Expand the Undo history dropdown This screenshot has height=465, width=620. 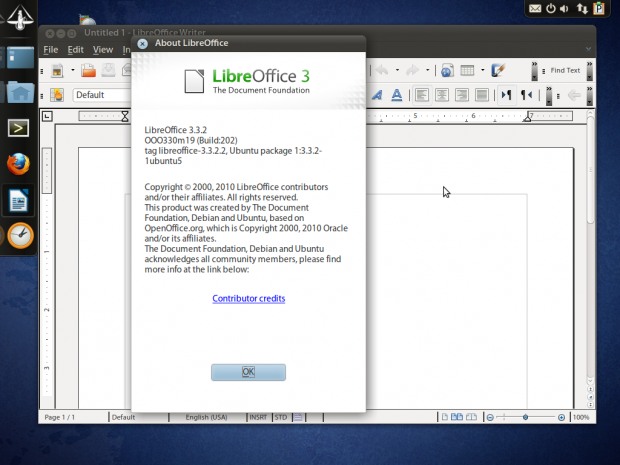point(397,71)
